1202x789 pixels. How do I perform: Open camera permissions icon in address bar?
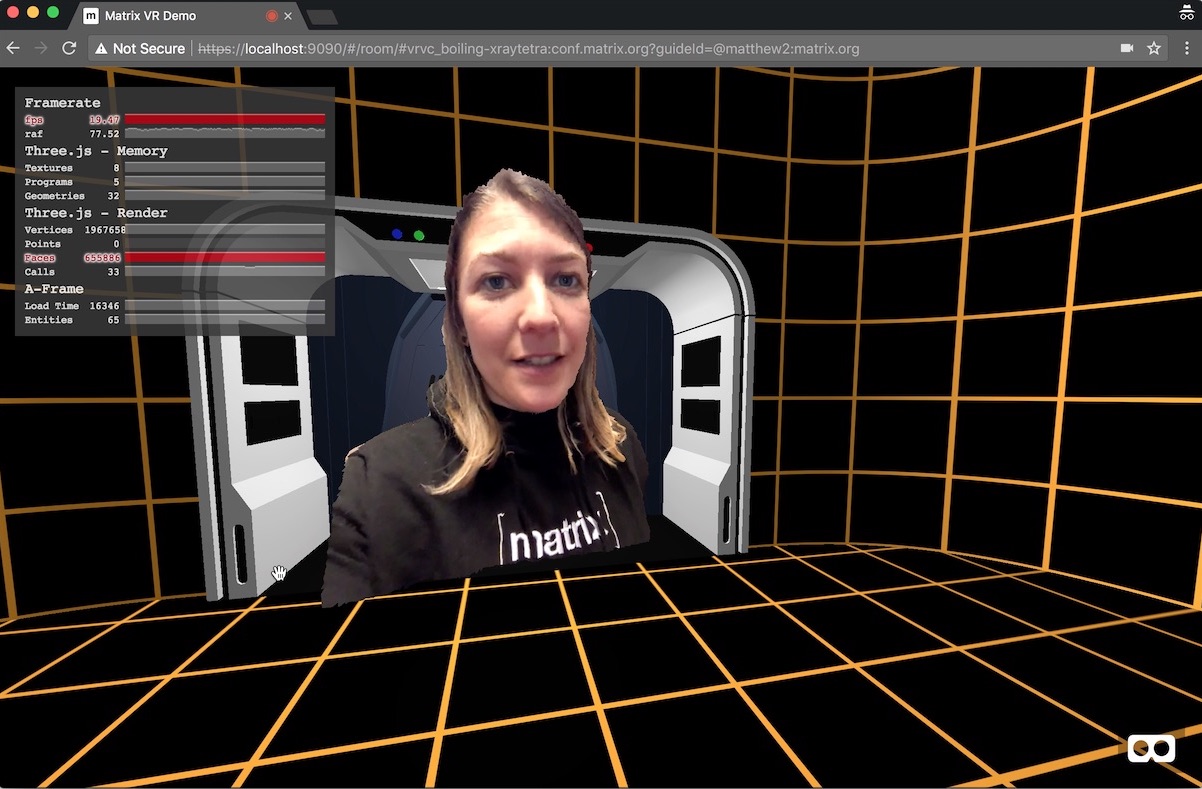(x=1127, y=48)
